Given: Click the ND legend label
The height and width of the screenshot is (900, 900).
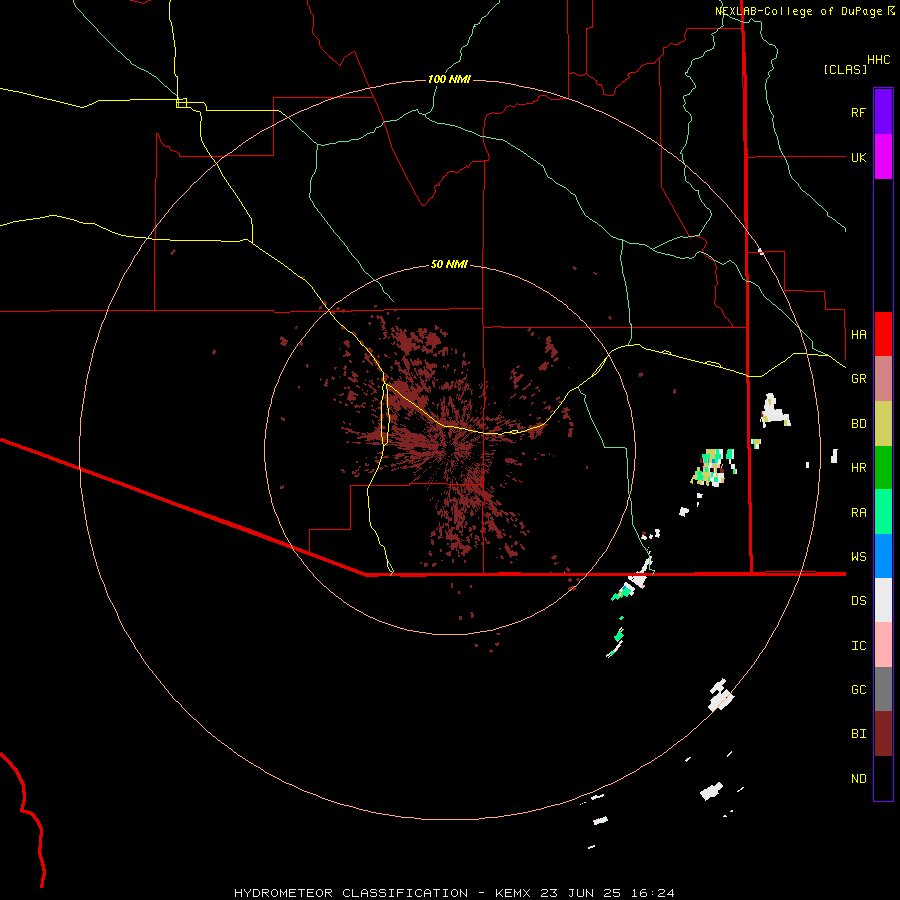Looking at the screenshot, I should click(858, 778).
